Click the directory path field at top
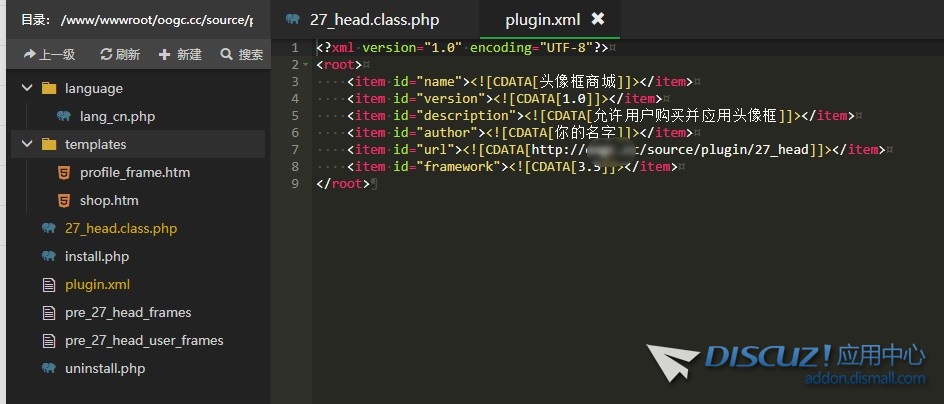The image size is (944, 404). [155, 19]
